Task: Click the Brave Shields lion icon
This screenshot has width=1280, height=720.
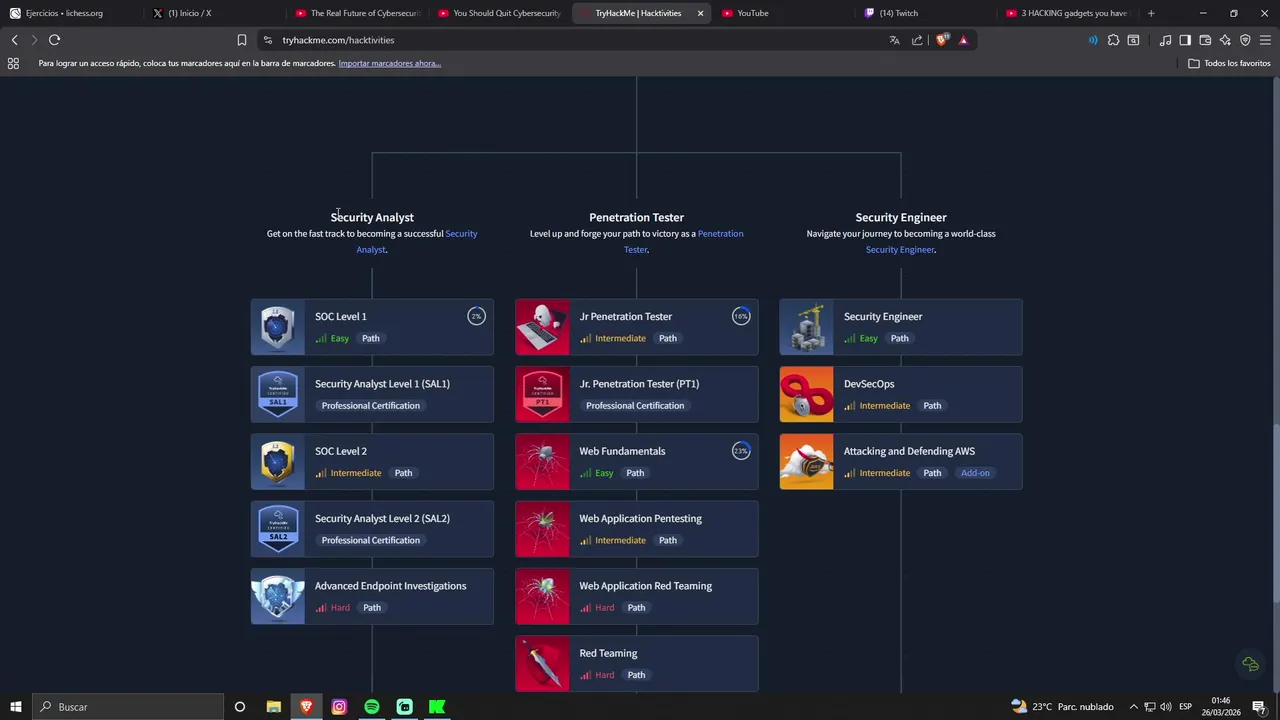Action: [x=942, y=40]
